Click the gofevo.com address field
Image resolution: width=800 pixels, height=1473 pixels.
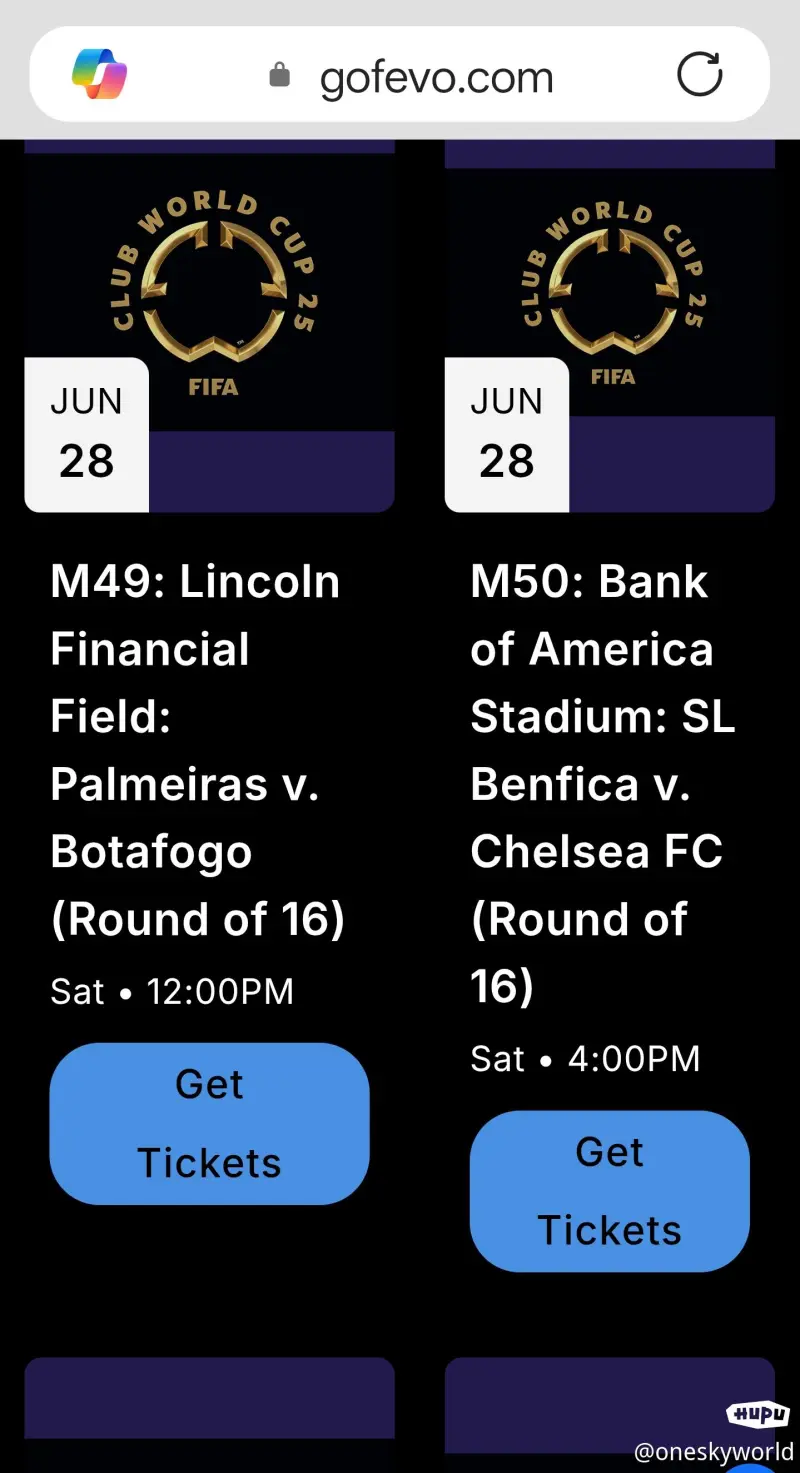pyautogui.click(x=436, y=78)
